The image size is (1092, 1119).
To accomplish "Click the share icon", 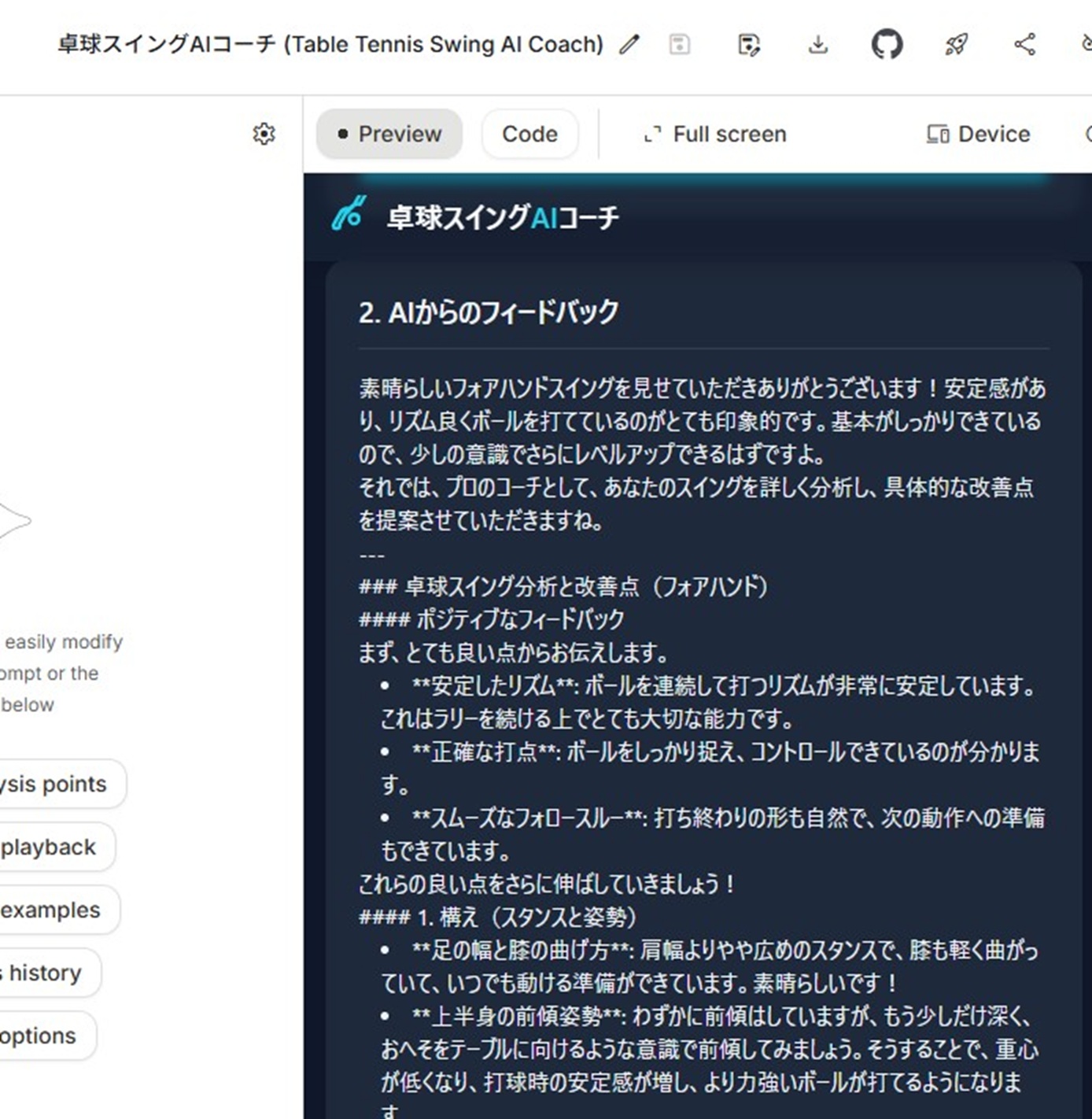I will coord(1024,45).
